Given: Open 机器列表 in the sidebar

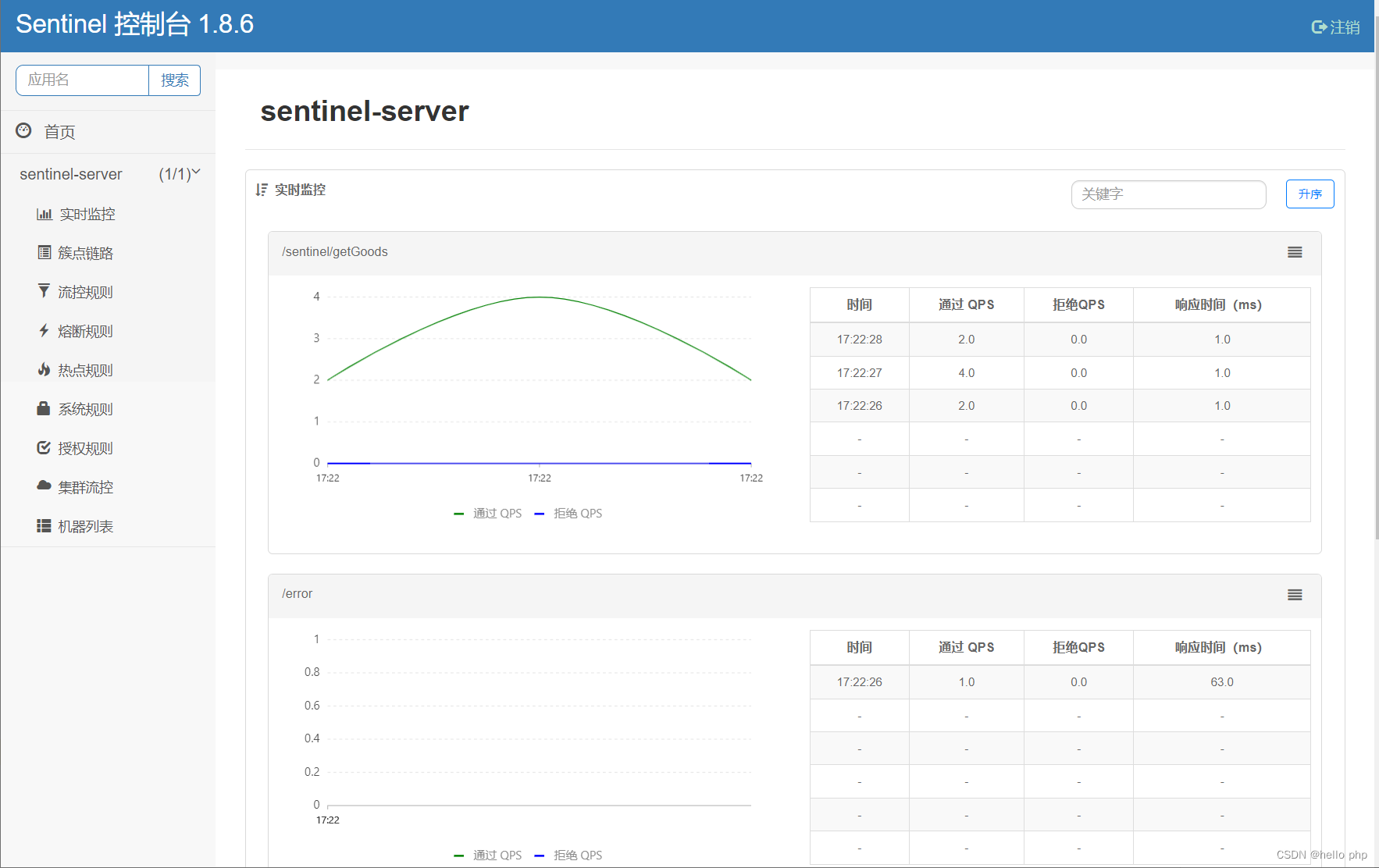Looking at the screenshot, I should (x=86, y=526).
